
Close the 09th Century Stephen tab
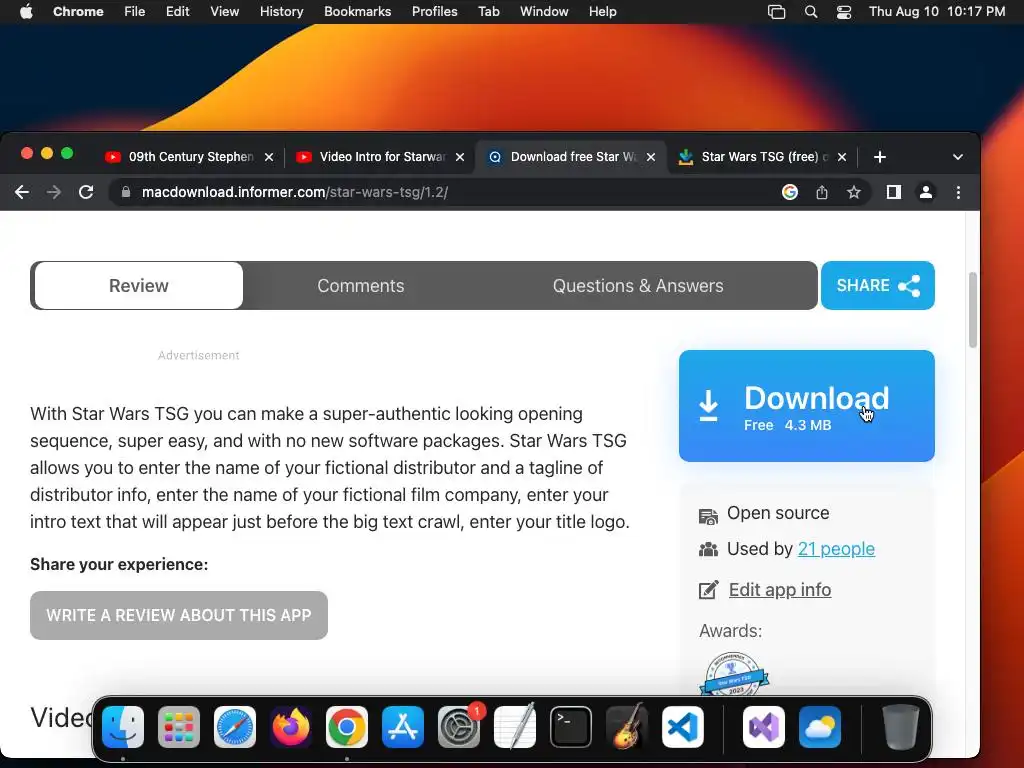268,157
